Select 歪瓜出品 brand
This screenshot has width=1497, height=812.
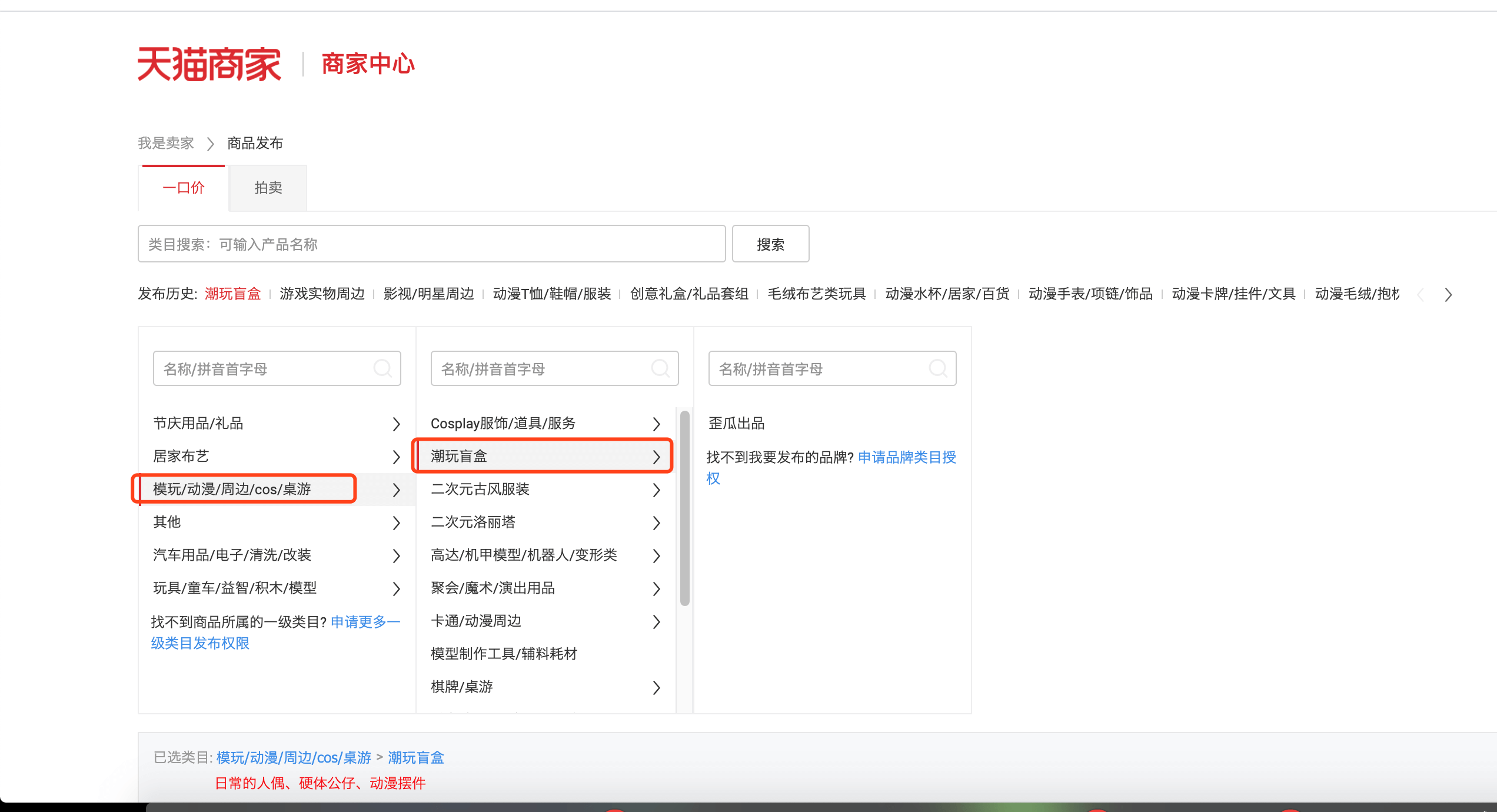pos(736,423)
